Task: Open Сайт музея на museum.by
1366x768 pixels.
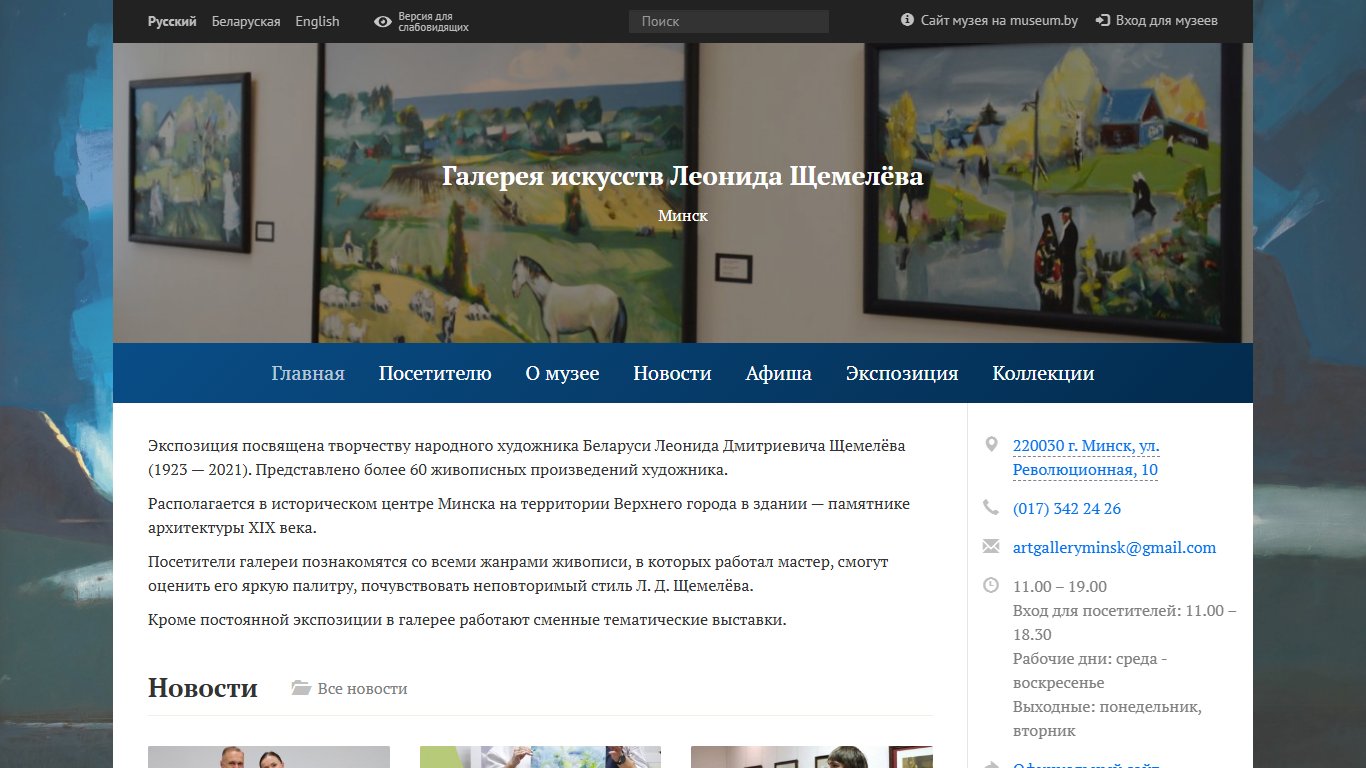Action: [x=999, y=20]
